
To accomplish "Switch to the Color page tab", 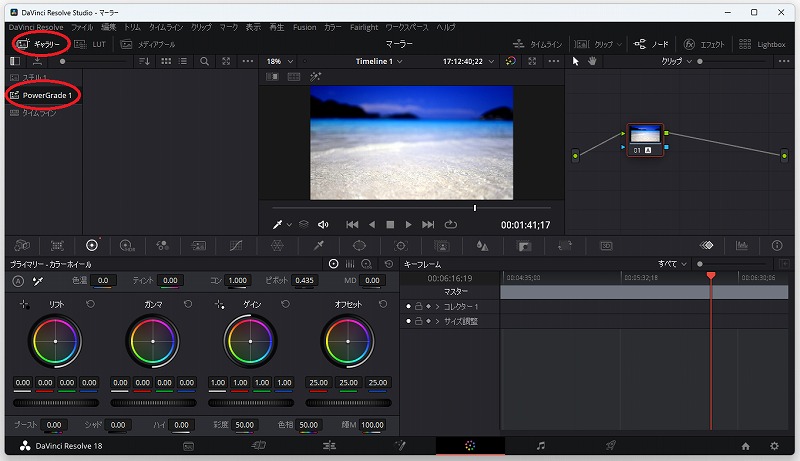I will 470,446.
